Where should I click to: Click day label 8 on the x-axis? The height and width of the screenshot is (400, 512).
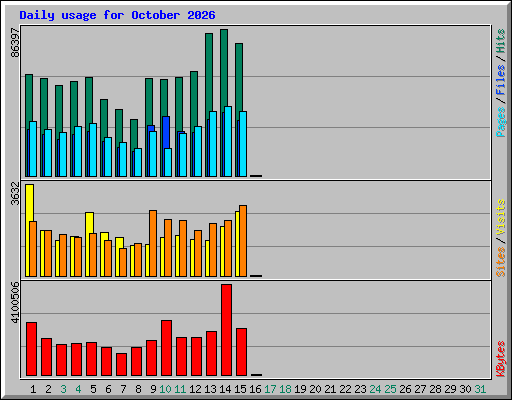click(x=138, y=389)
